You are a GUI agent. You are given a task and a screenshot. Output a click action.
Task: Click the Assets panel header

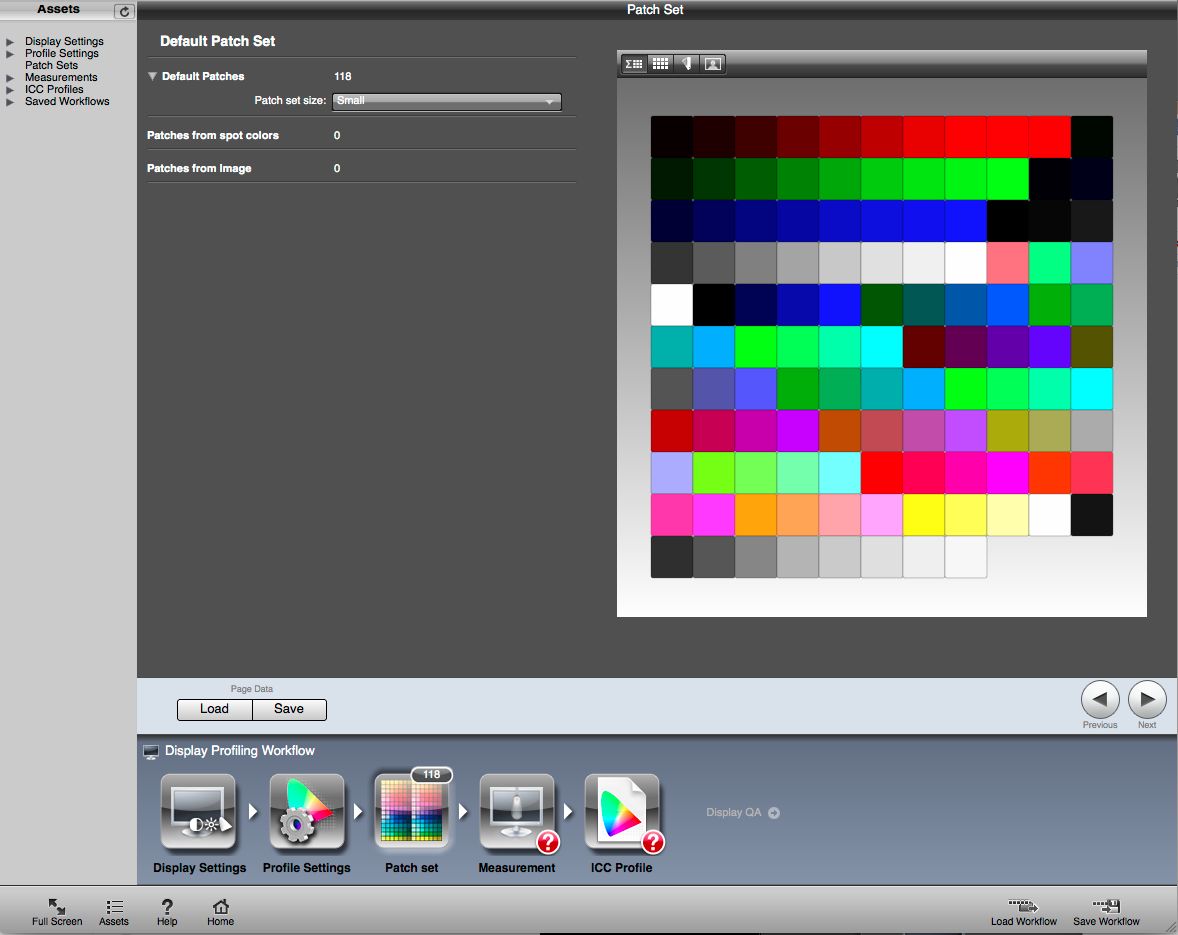pyautogui.click(x=58, y=10)
